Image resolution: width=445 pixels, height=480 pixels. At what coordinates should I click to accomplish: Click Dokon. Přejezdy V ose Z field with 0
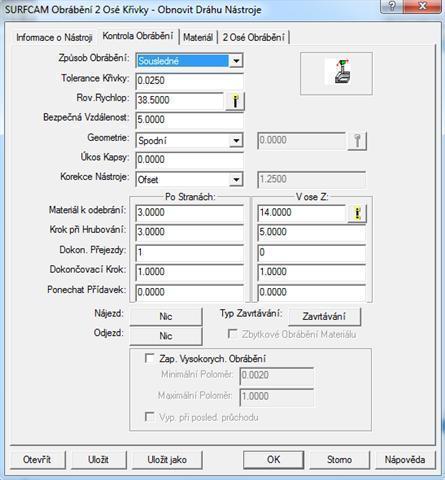pos(311,253)
